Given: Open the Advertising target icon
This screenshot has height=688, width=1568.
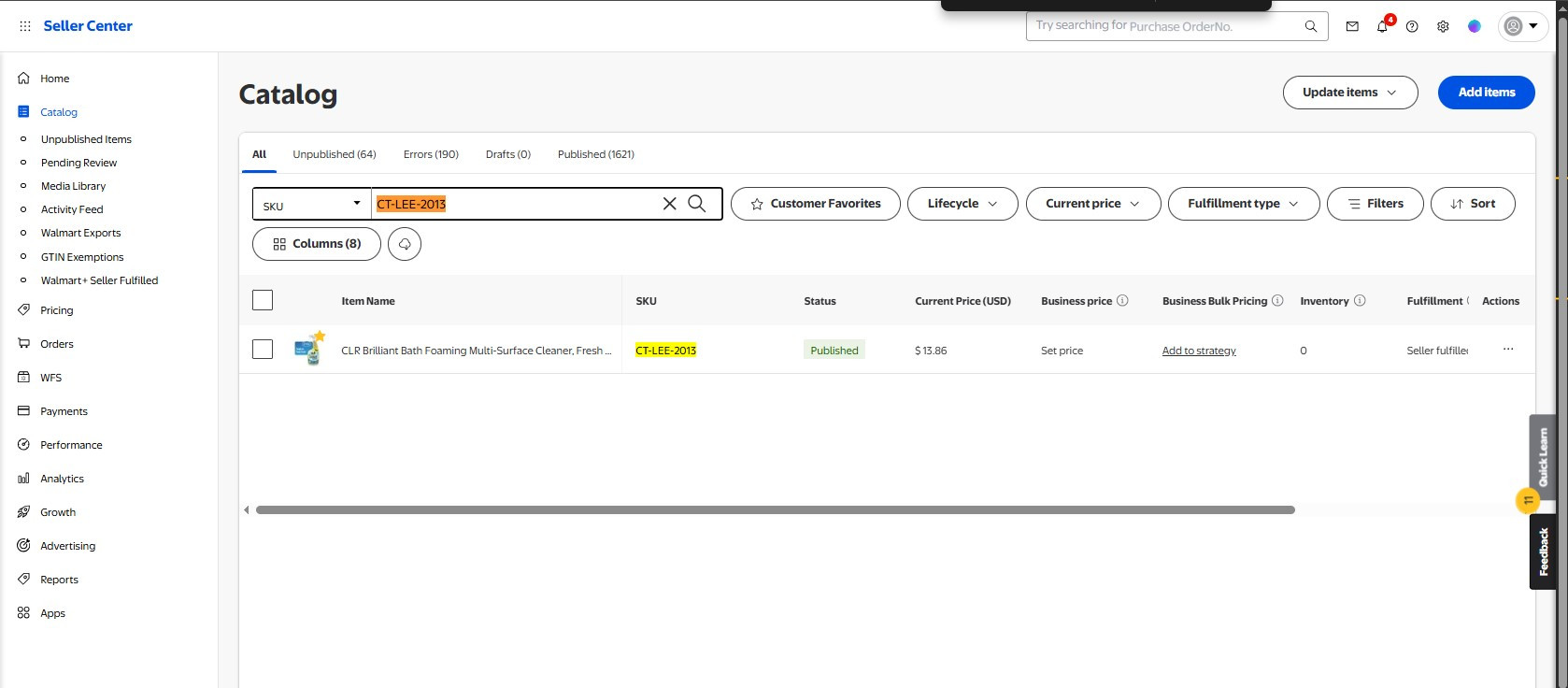Looking at the screenshot, I should [24, 546].
